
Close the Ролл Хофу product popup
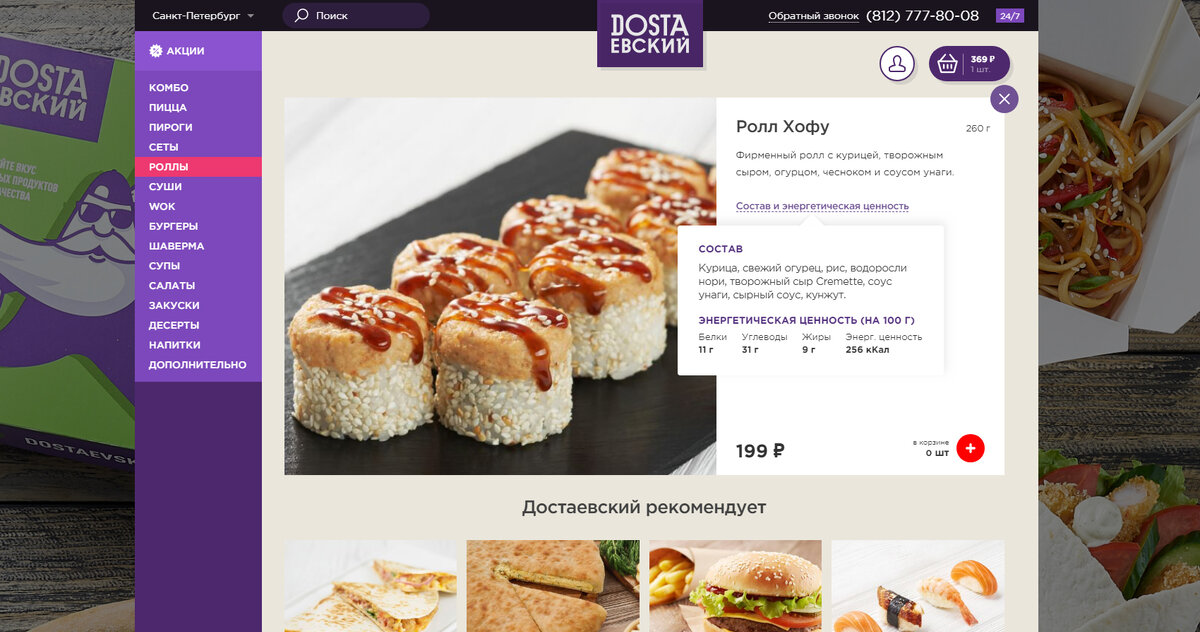coord(1004,98)
